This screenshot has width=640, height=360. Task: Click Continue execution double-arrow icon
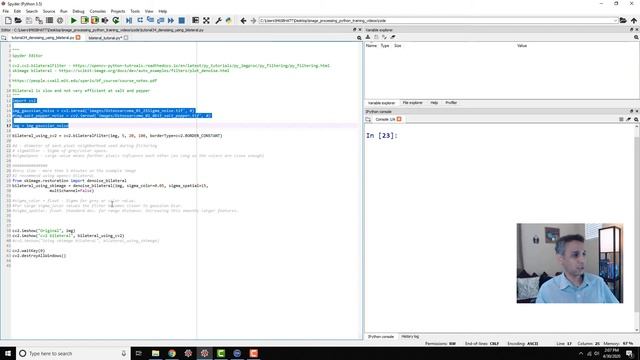[171, 20]
